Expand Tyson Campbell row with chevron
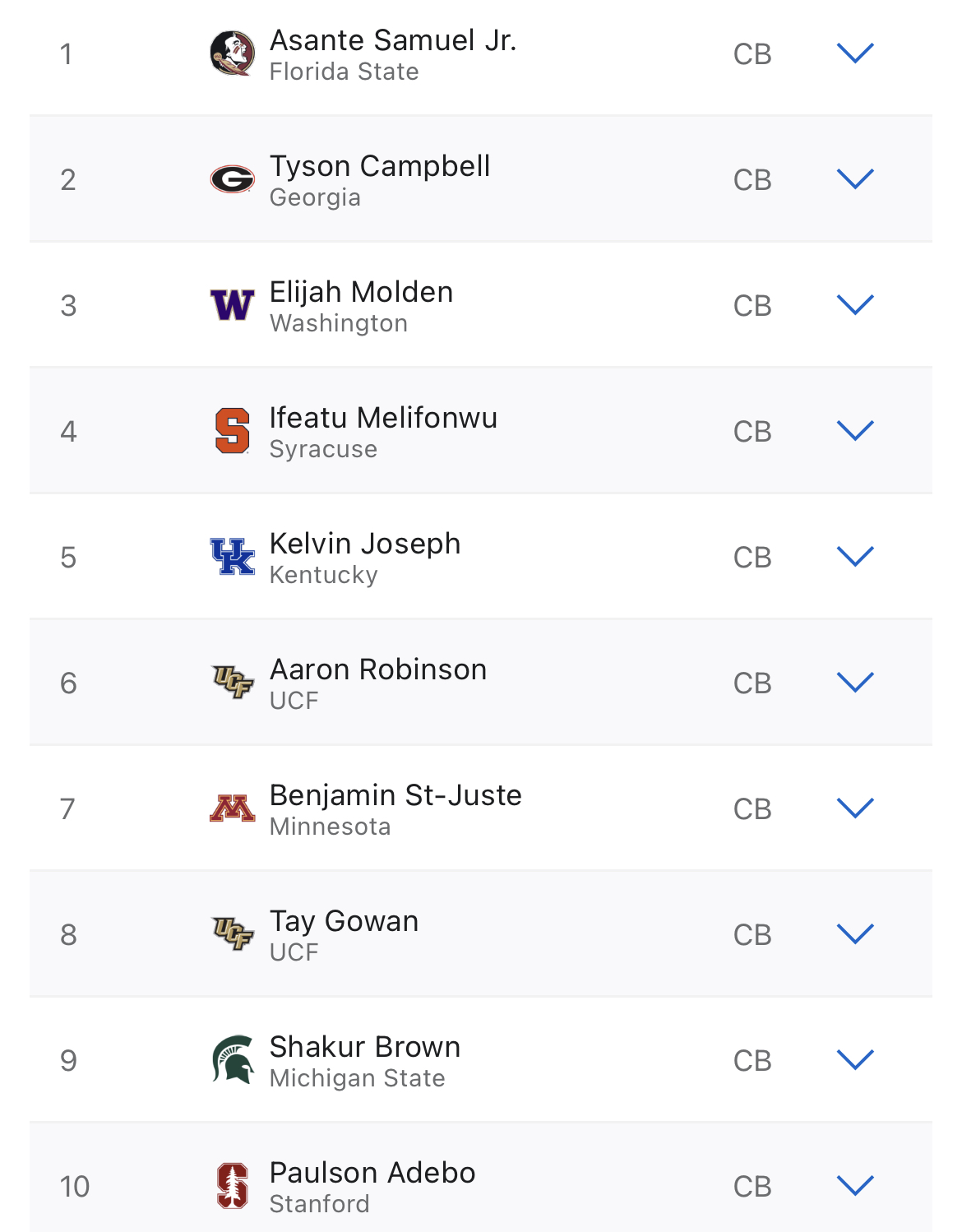This screenshot has width=962, height=1232. tap(855, 179)
